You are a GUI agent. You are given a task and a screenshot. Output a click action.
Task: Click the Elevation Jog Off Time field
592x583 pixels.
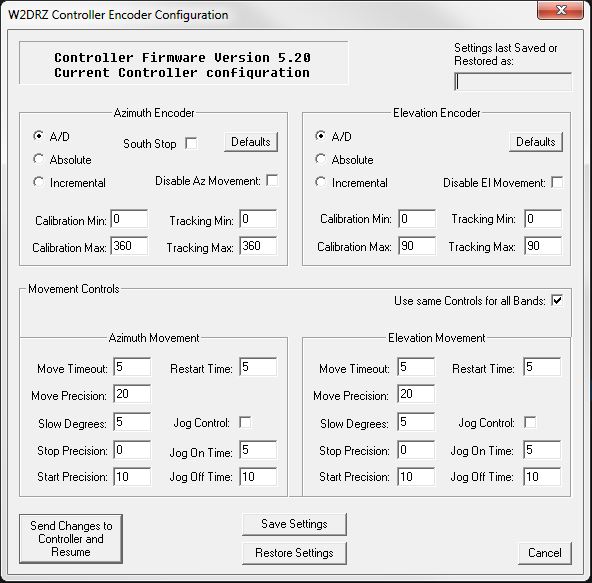pos(542,477)
